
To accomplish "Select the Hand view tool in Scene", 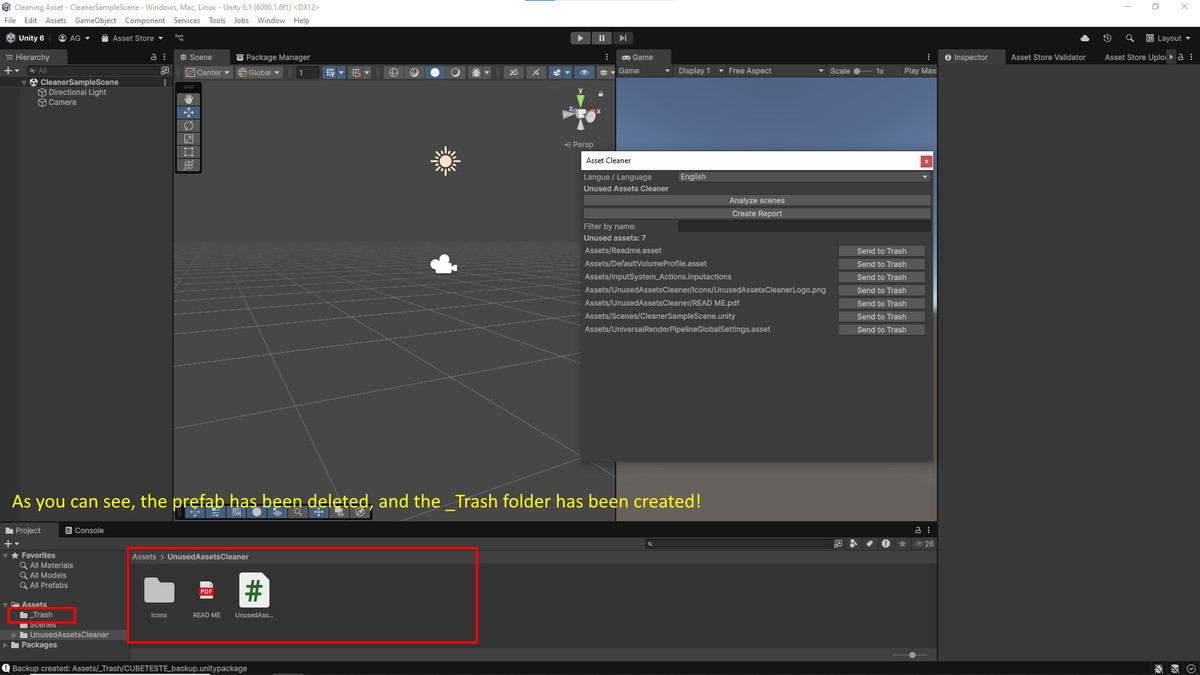I will pos(189,99).
